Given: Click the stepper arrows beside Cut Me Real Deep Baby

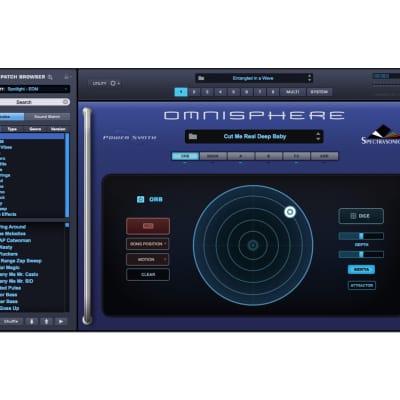Looking at the screenshot, I should (x=318, y=136).
